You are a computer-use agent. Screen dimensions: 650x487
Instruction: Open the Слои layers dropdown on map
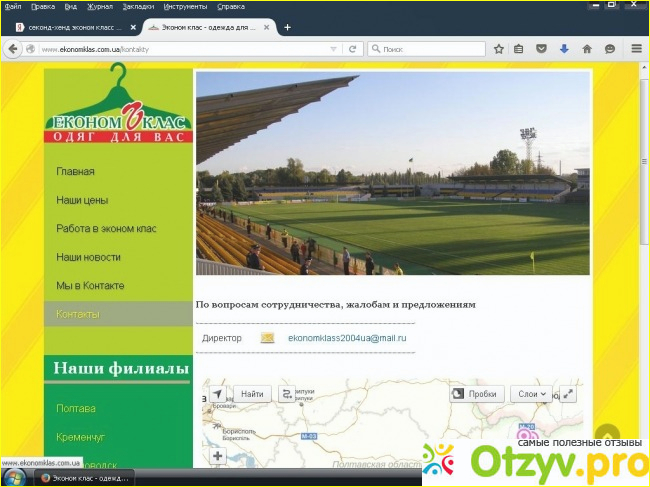(x=532, y=394)
